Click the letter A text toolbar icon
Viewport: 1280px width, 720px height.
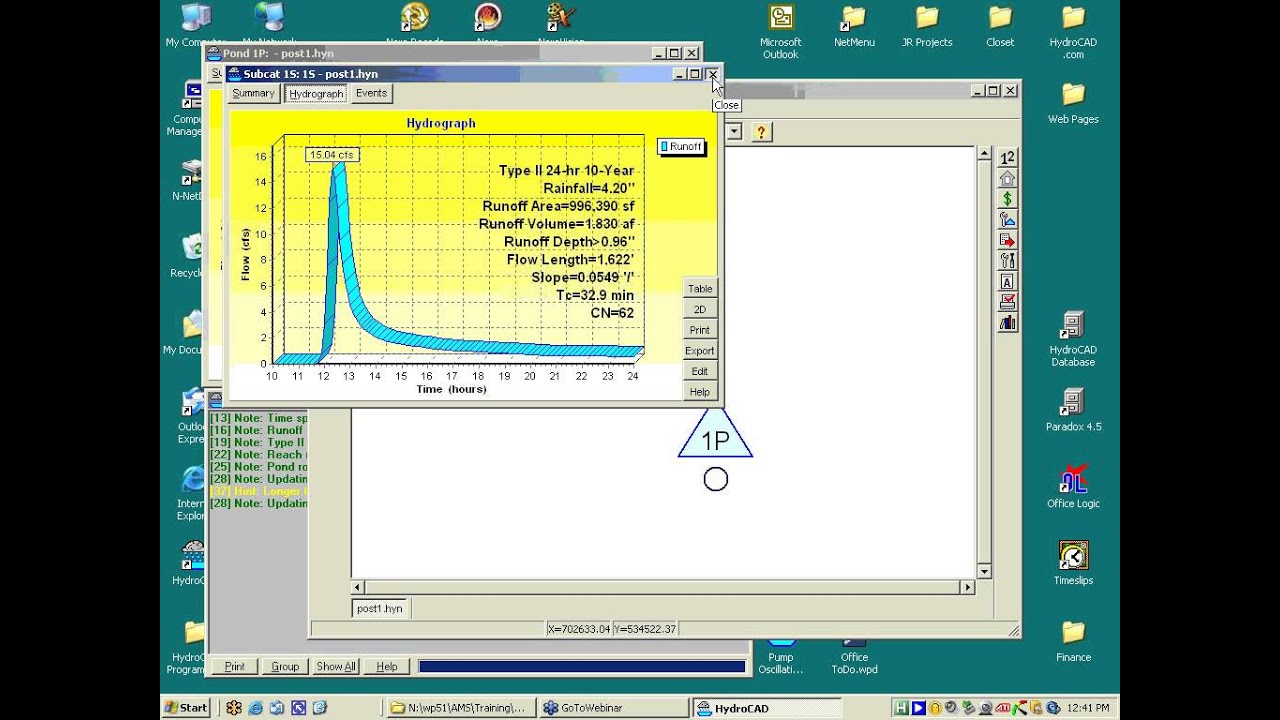pos(1007,282)
